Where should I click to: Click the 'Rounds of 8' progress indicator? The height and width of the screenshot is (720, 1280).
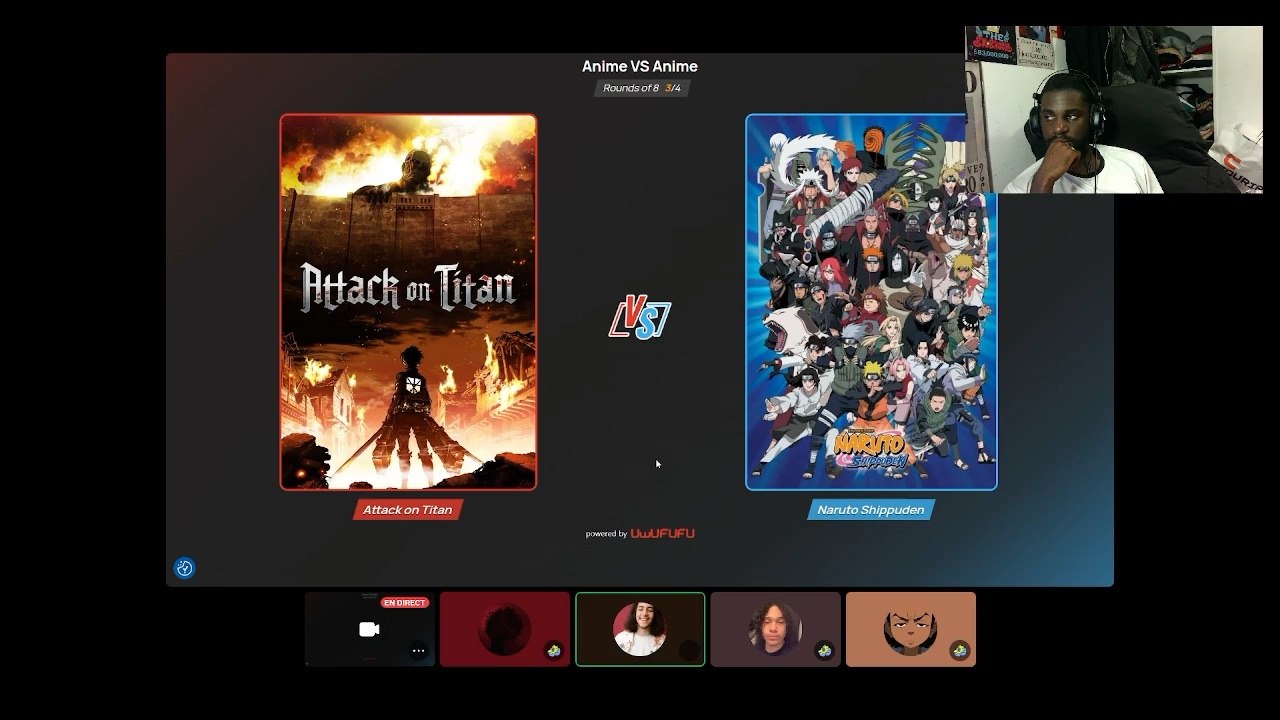pyautogui.click(x=642, y=88)
